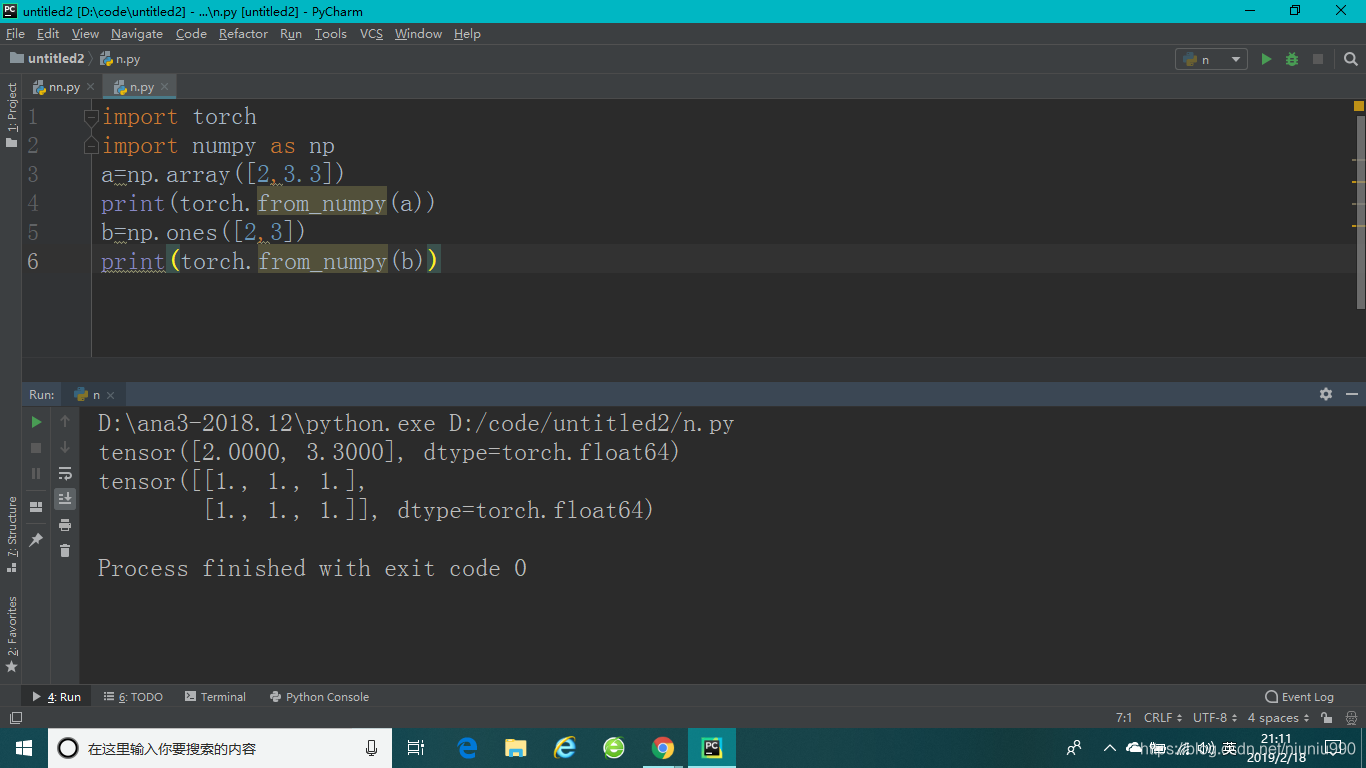Viewport: 1366px width, 768px height.
Task: Open the Event Log
Action: coord(1300,697)
